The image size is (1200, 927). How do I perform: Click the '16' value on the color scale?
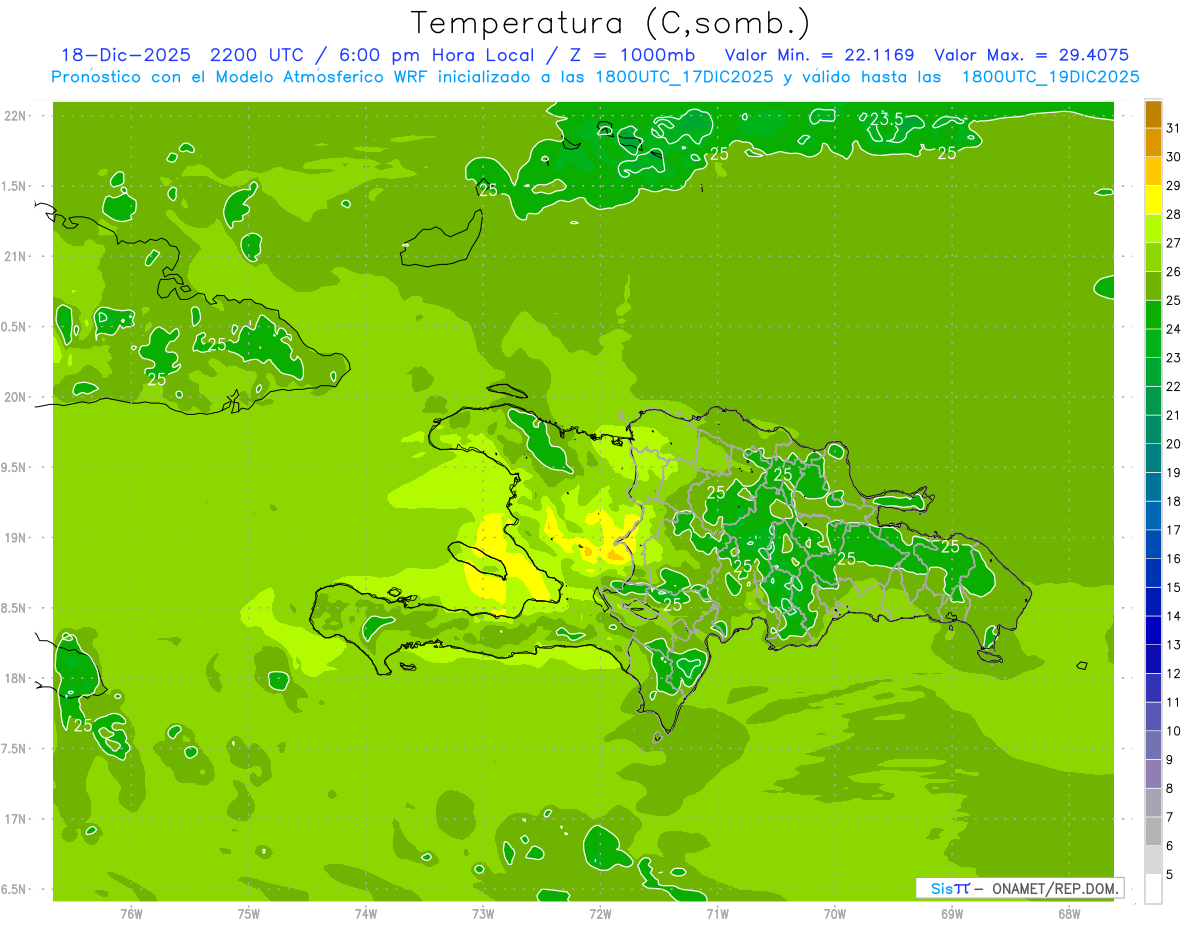pos(1174,559)
